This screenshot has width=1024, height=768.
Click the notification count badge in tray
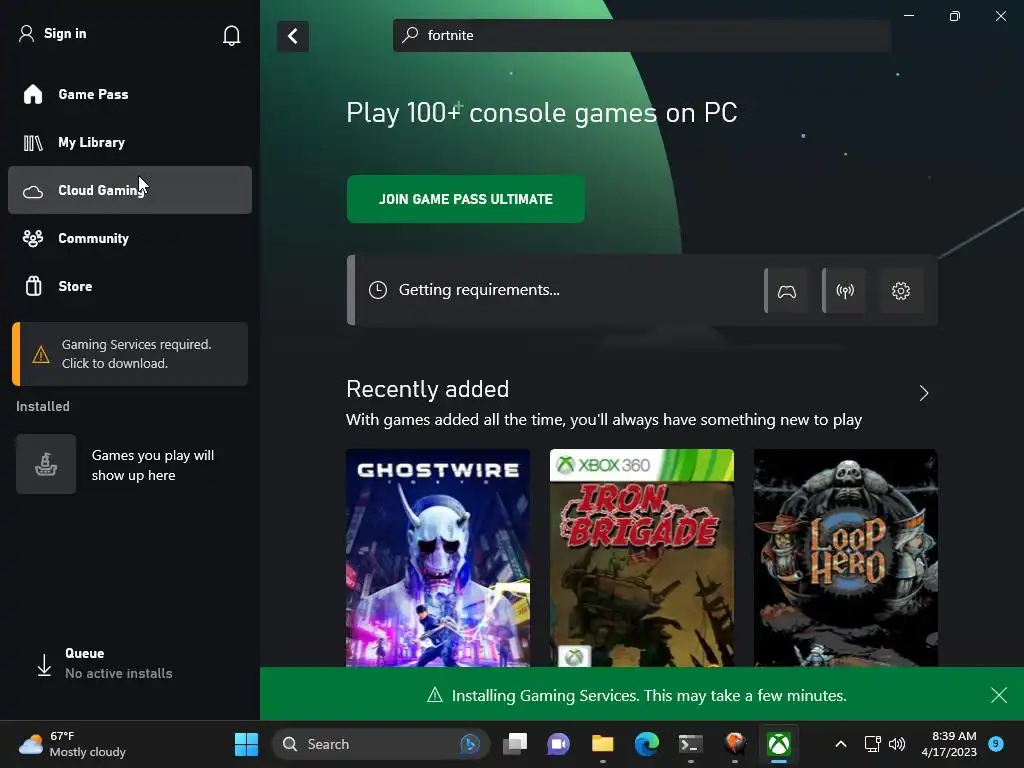[995, 744]
